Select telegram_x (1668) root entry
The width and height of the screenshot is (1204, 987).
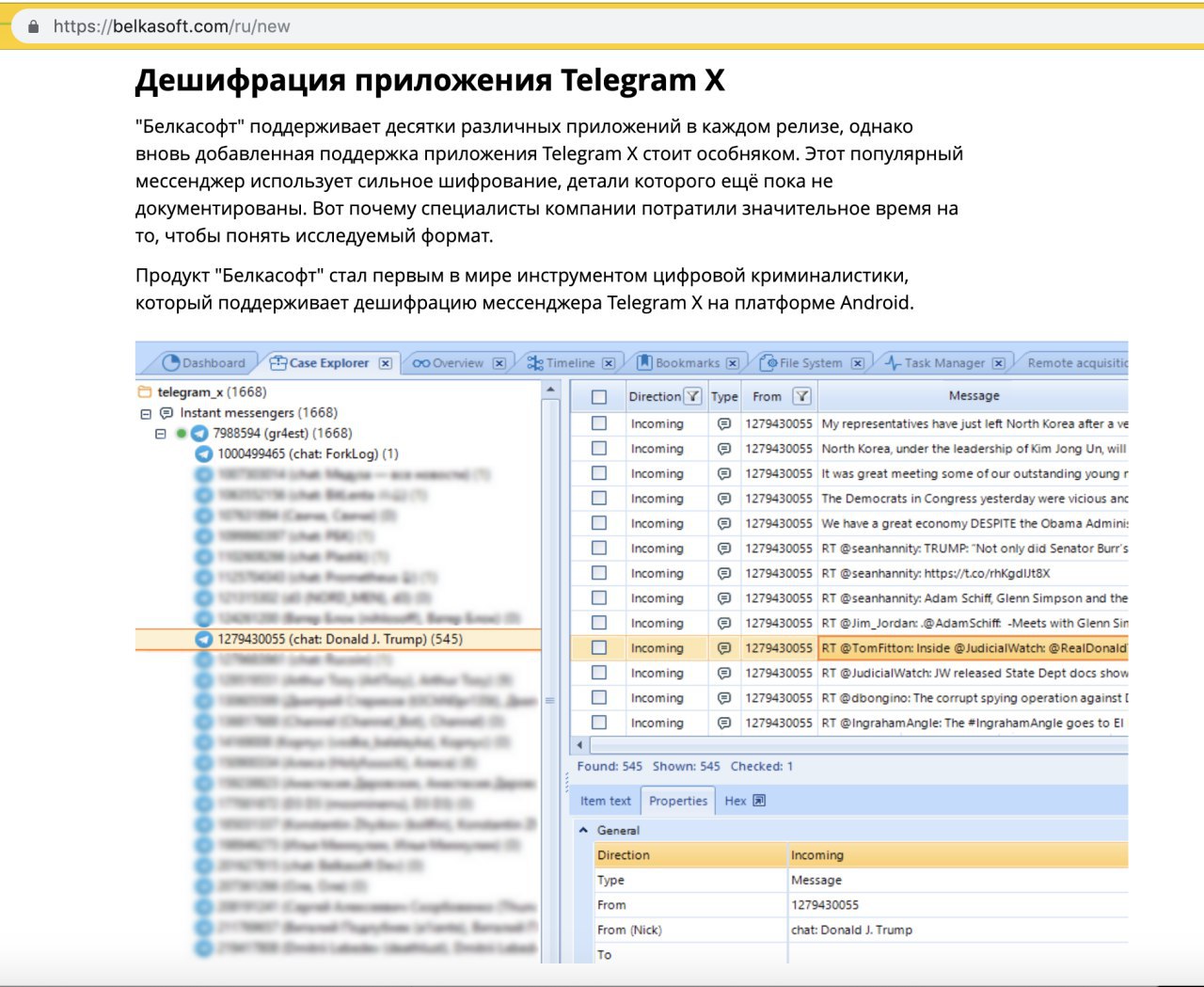(212, 392)
